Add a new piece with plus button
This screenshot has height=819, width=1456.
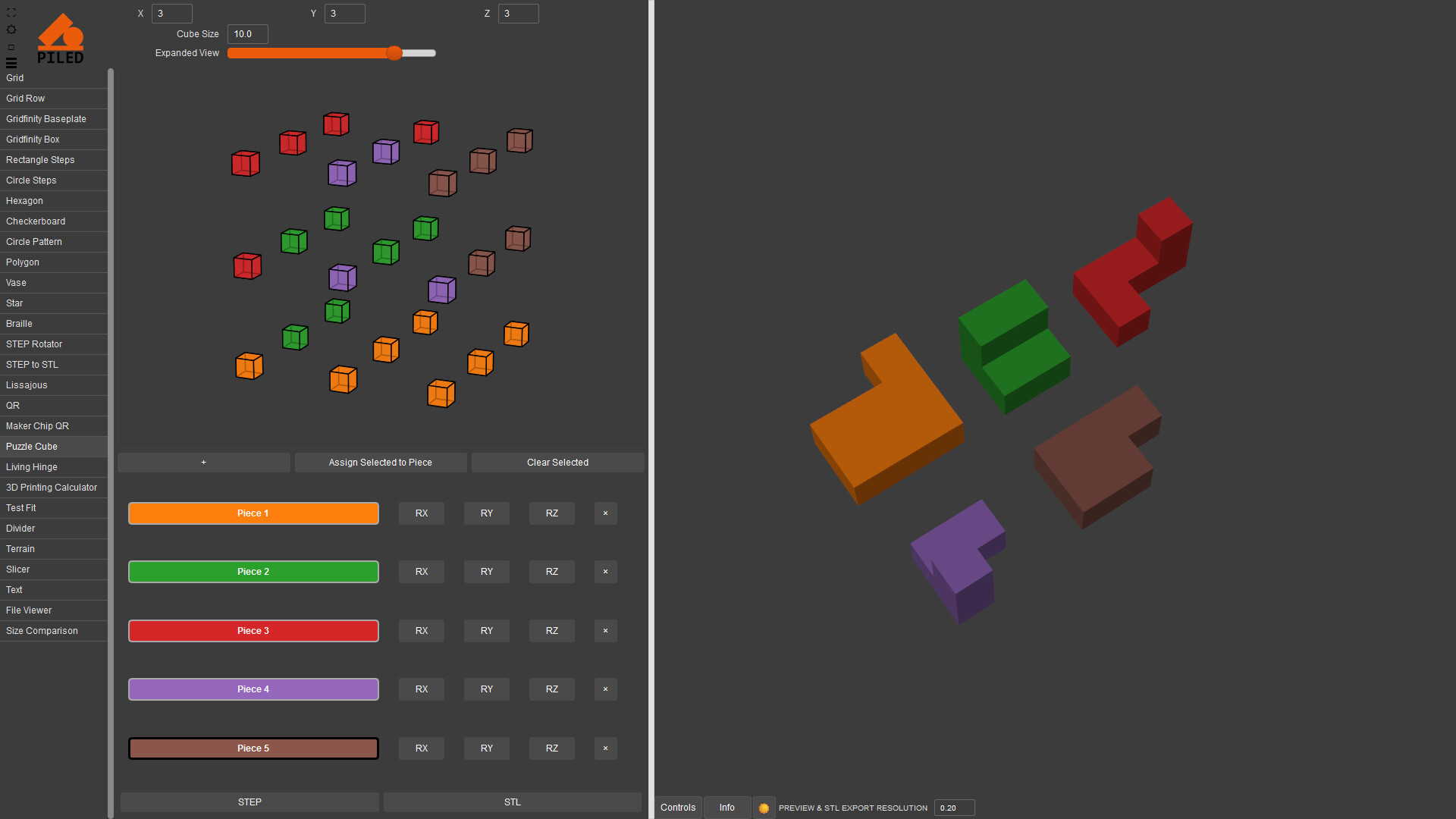click(203, 463)
